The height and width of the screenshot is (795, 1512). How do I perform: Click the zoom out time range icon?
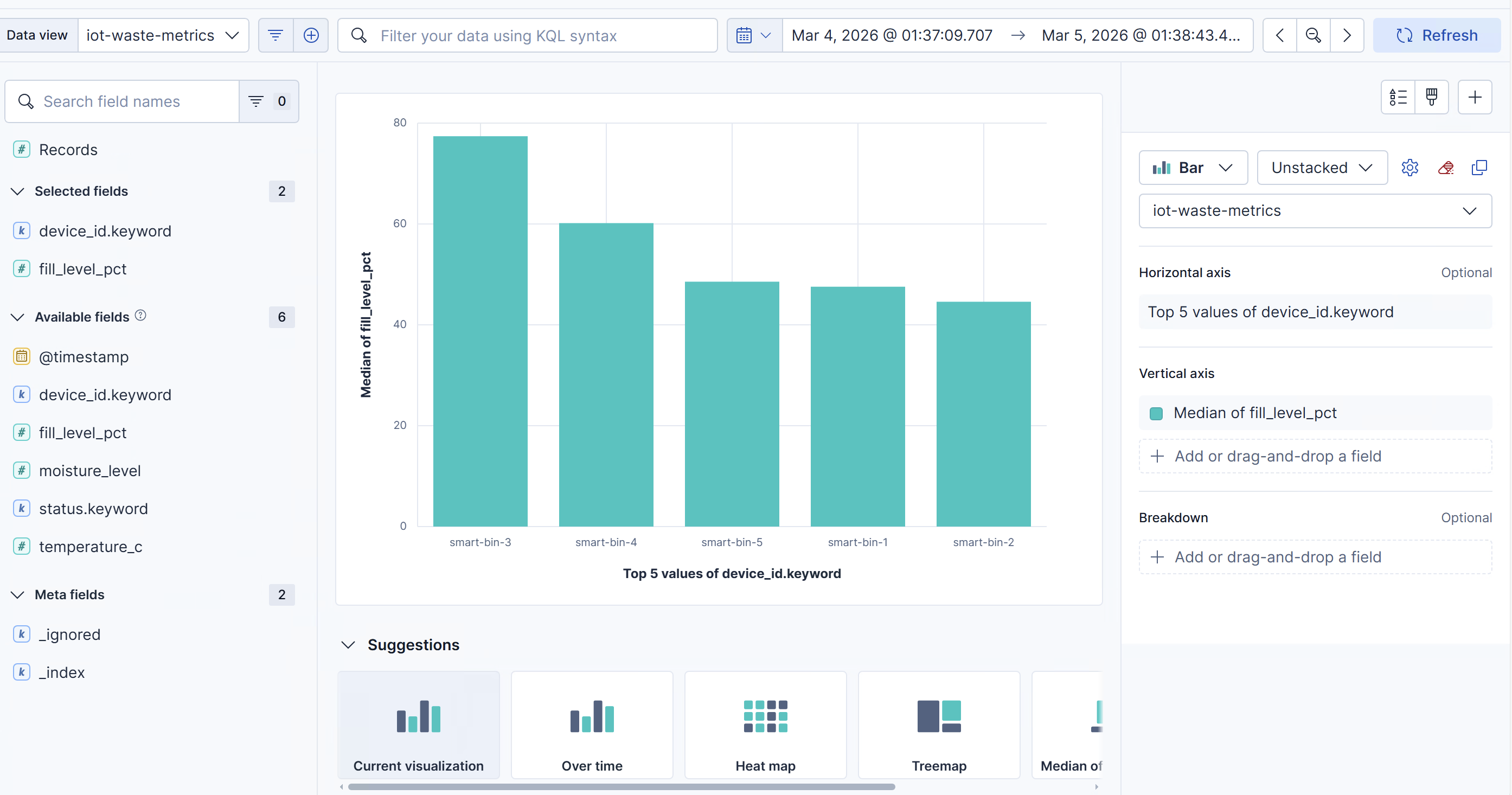point(1313,36)
